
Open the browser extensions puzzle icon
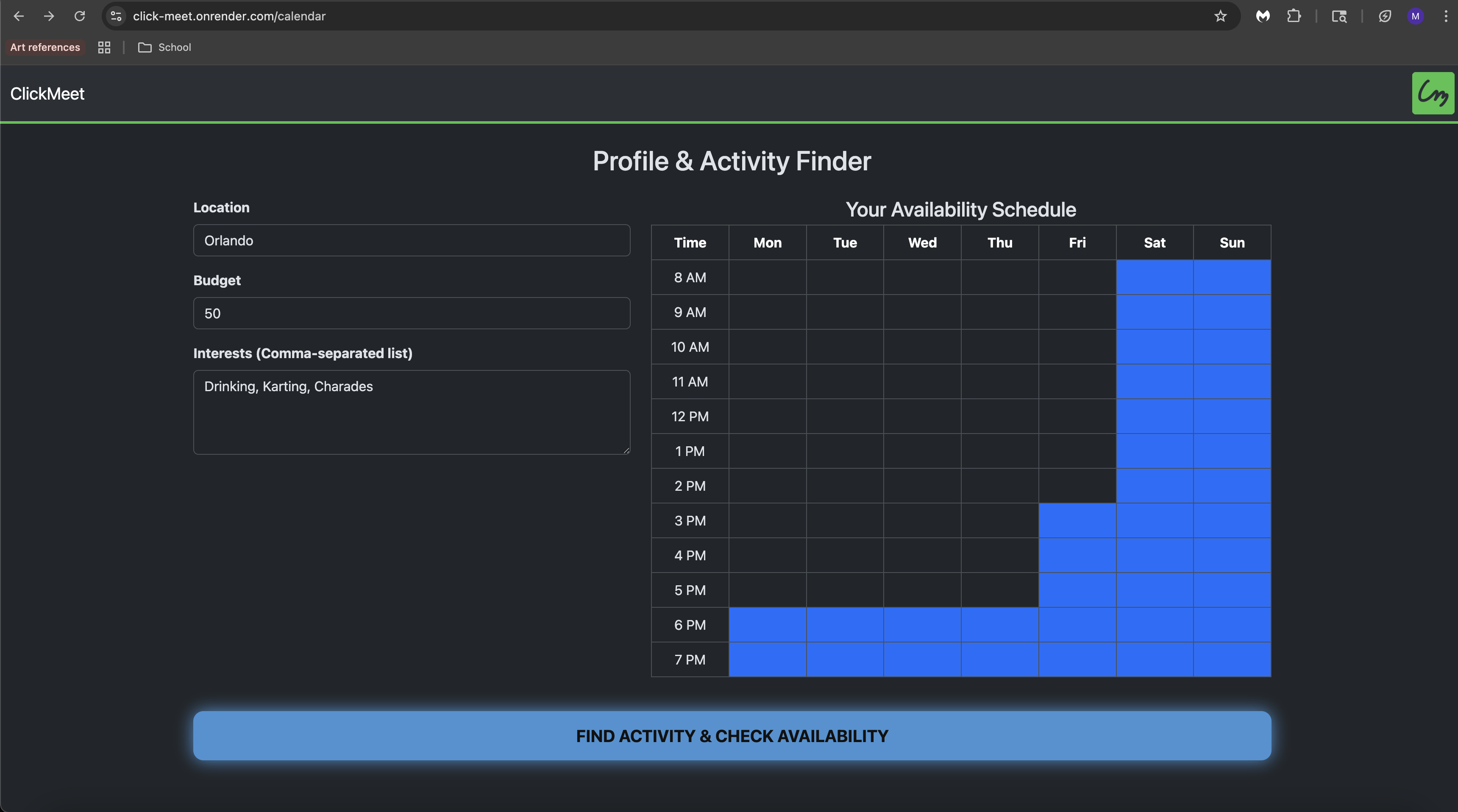(x=1294, y=17)
